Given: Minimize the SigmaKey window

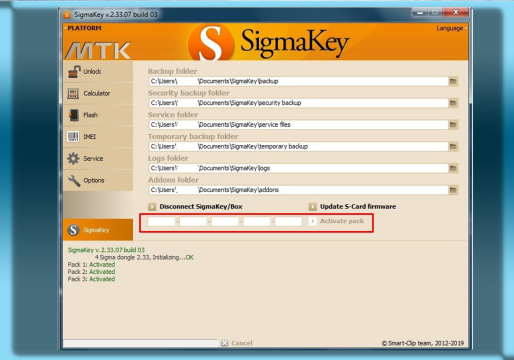Looking at the screenshot, I should pos(420,13).
